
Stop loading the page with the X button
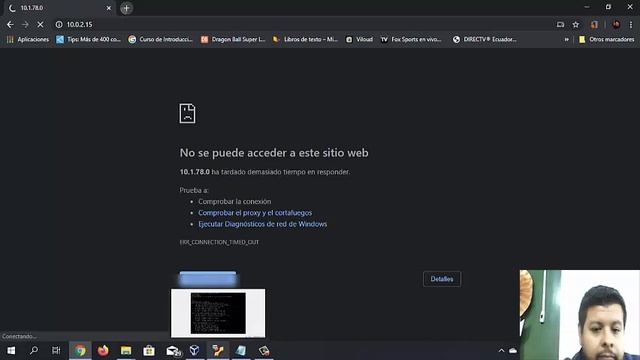point(40,24)
